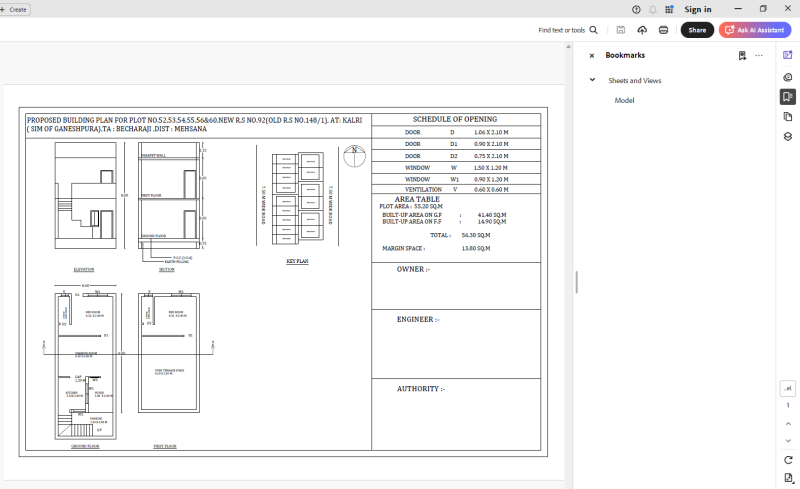Collapse the Sheets and Views bookmark
This screenshot has width=800, height=489.
pyautogui.click(x=592, y=80)
